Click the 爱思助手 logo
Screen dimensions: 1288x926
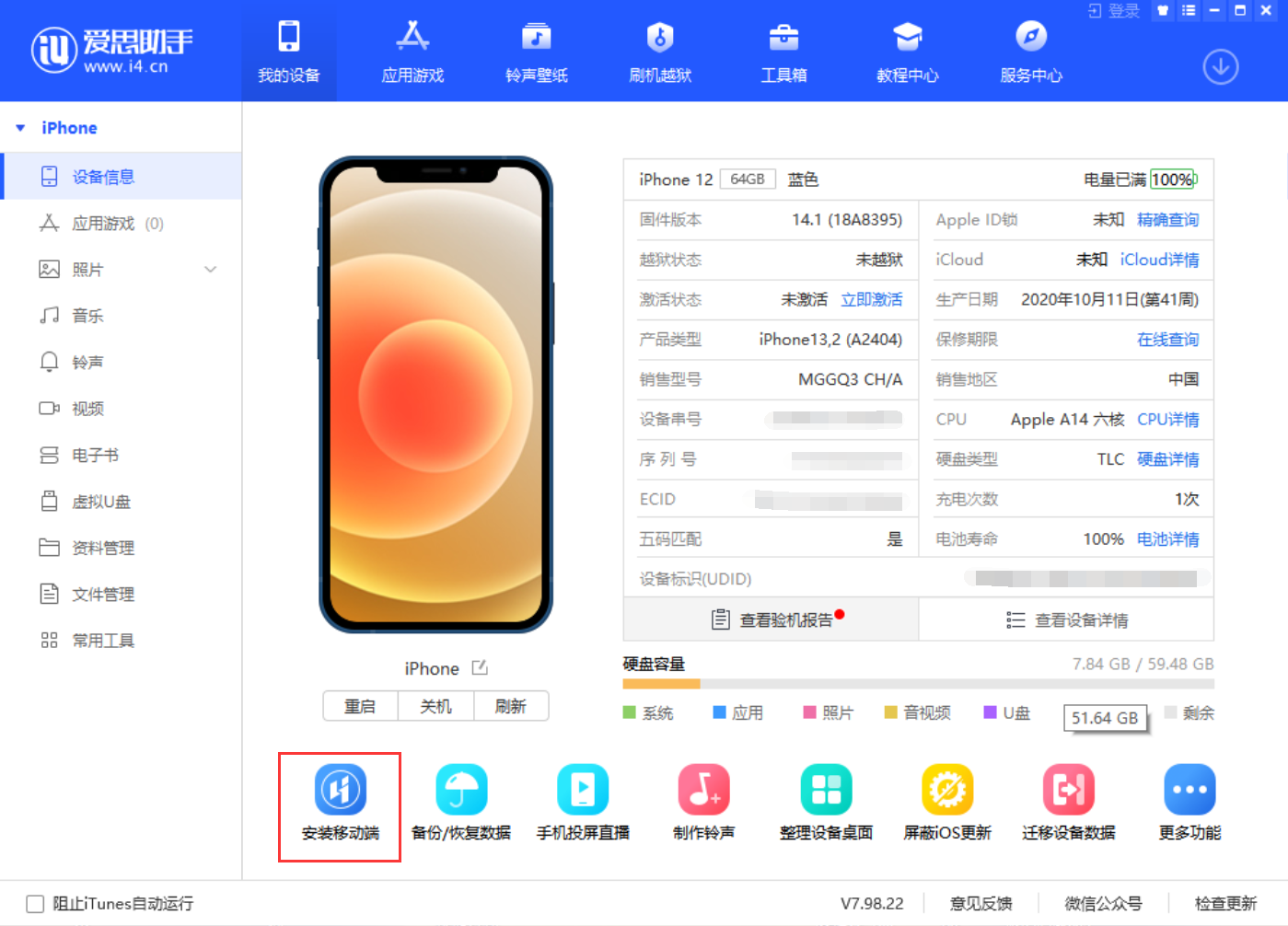click(112, 50)
